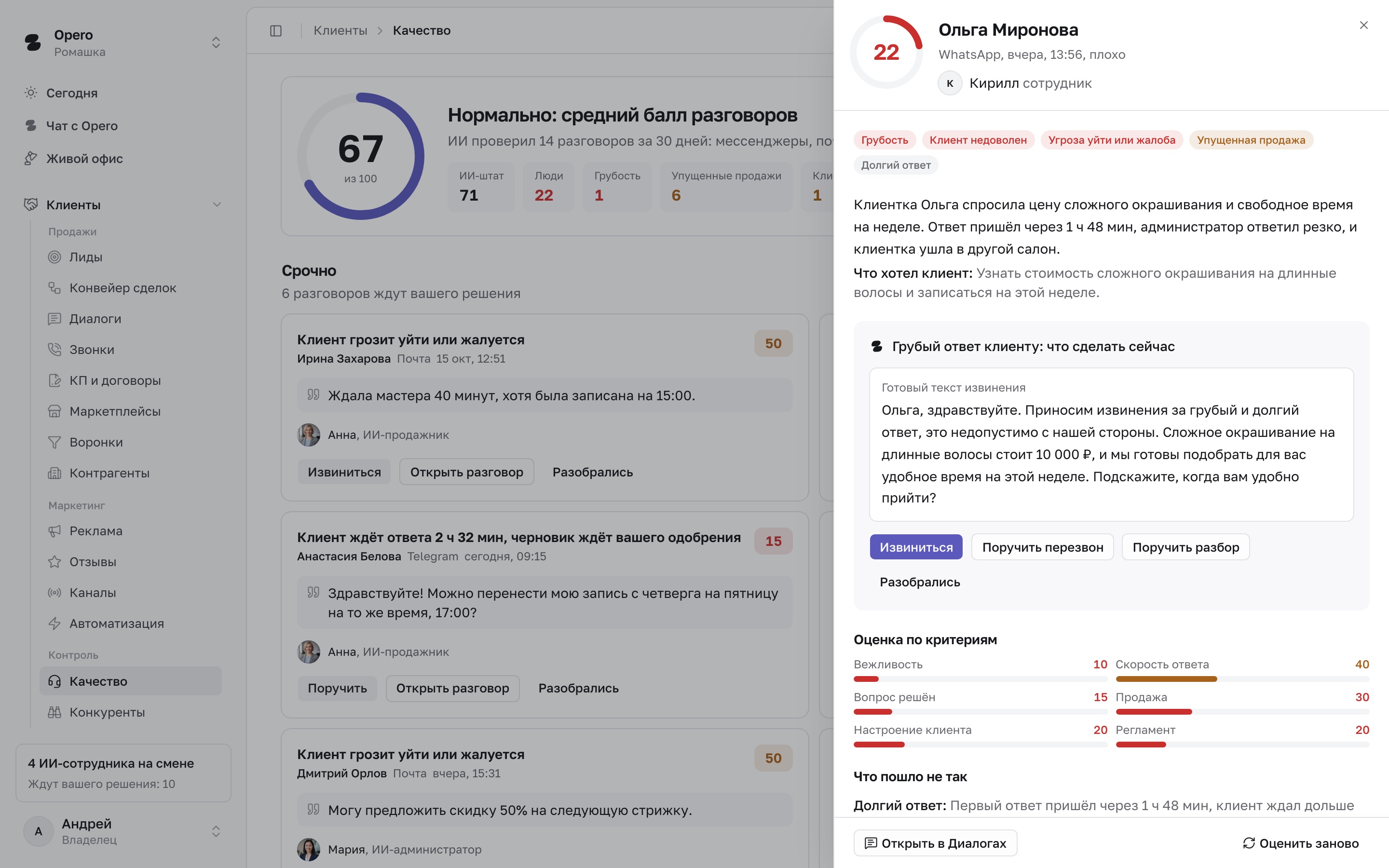Click the Звонки phone icon

pos(54,349)
